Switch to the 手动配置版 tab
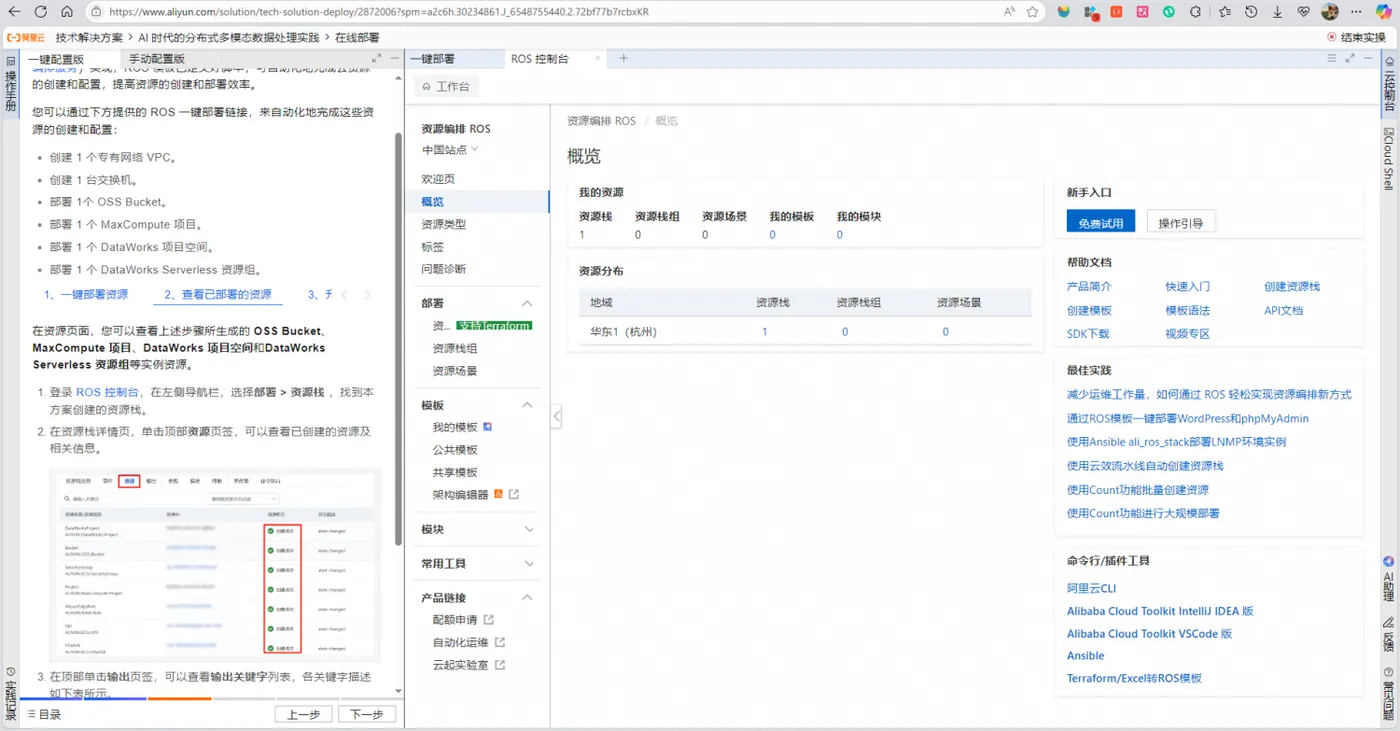 [x=157, y=59]
